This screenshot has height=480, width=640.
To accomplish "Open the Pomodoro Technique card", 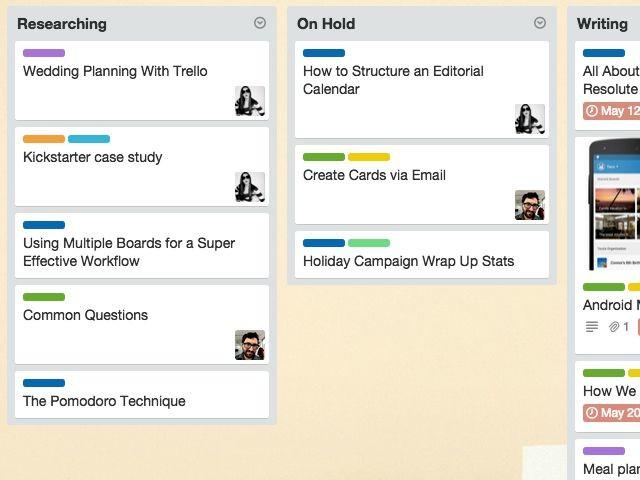I will pos(104,401).
